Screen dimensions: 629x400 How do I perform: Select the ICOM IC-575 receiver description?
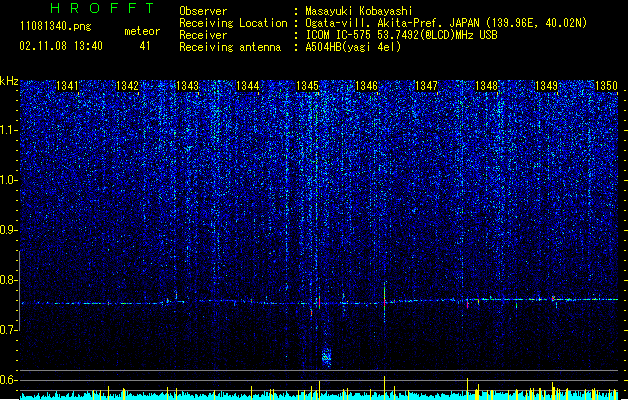point(402,35)
